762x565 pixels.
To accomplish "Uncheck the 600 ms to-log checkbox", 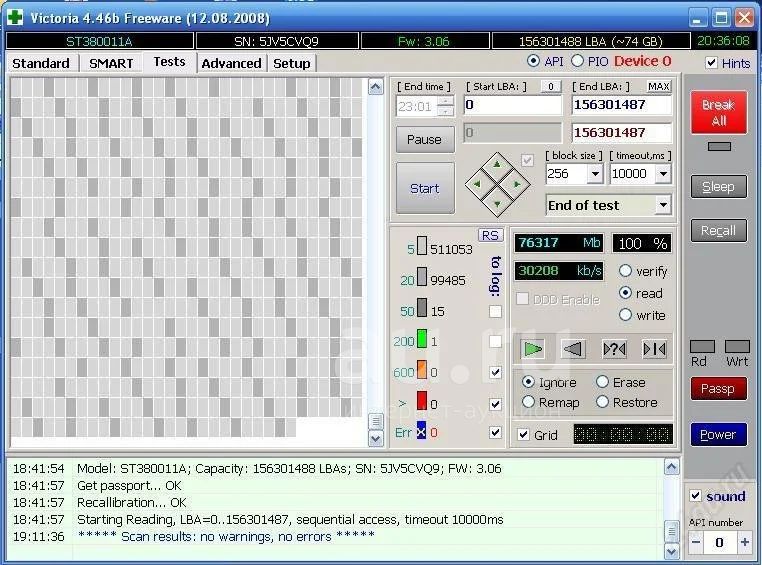I will click(495, 373).
